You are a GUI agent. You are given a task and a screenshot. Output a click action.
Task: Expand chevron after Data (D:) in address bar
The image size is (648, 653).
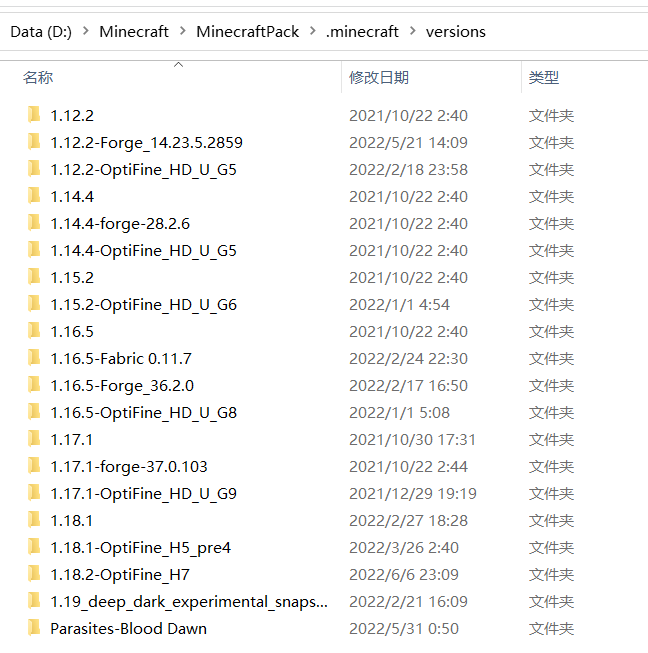coord(86,31)
